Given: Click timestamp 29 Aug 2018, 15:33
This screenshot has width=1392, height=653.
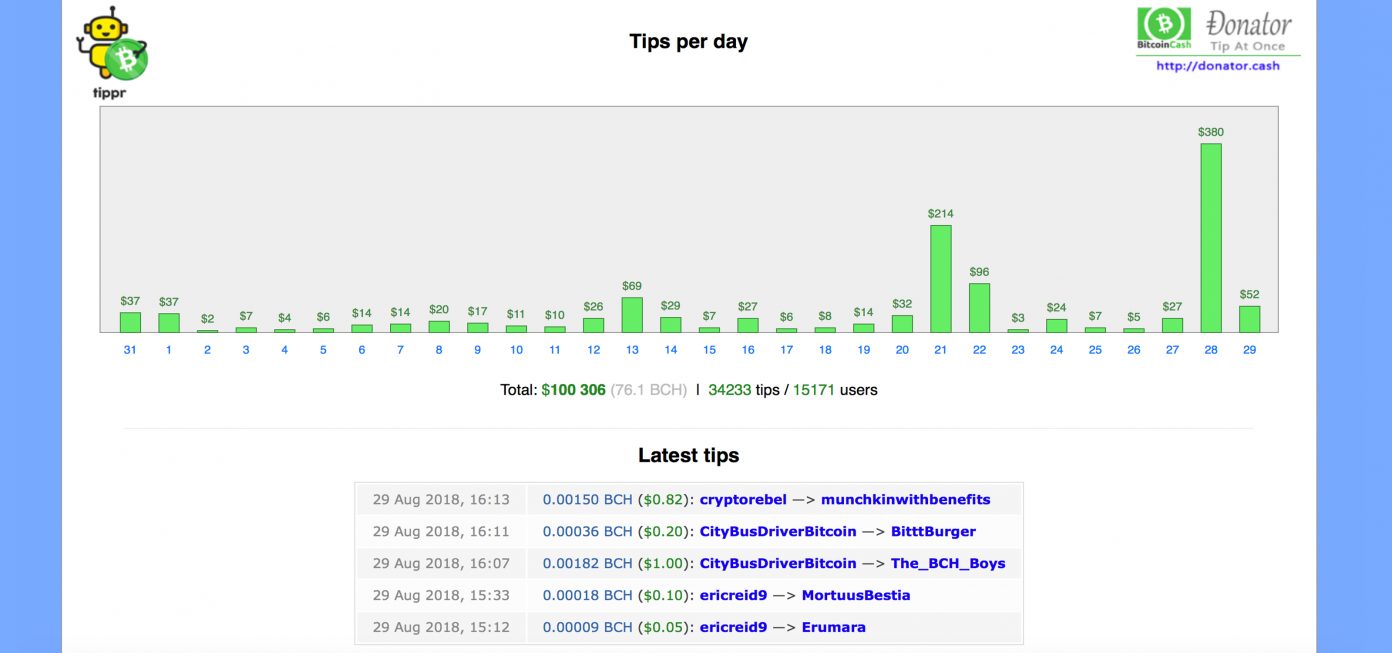Looking at the screenshot, I should click(x=441, y=595).
